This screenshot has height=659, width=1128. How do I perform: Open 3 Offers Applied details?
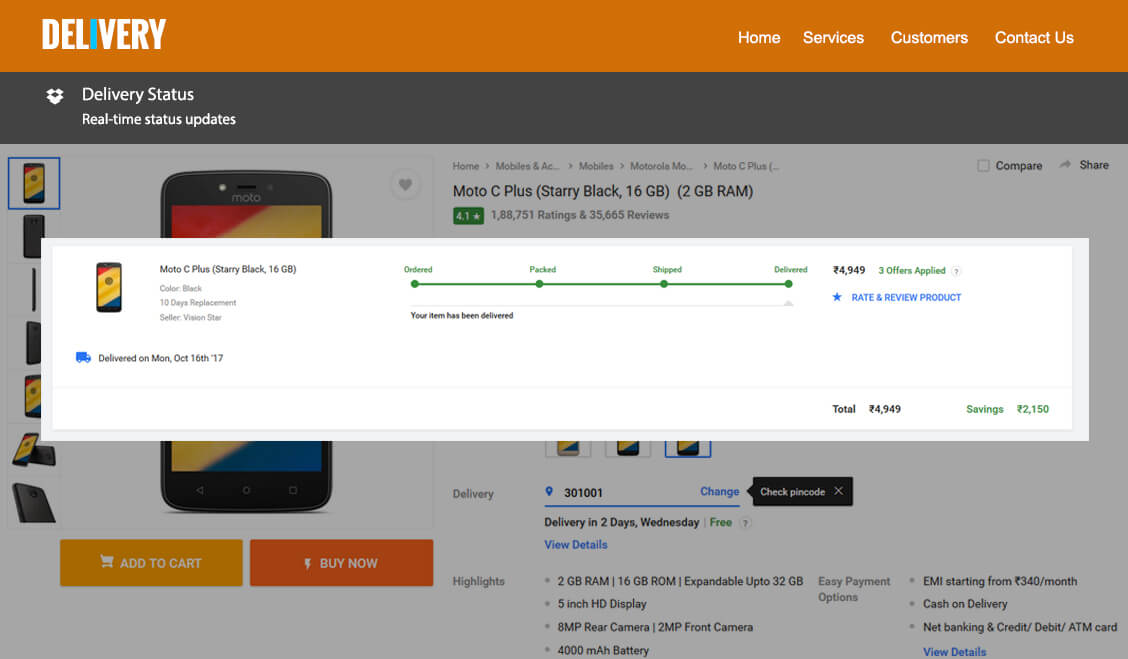[x=911, y=271]
